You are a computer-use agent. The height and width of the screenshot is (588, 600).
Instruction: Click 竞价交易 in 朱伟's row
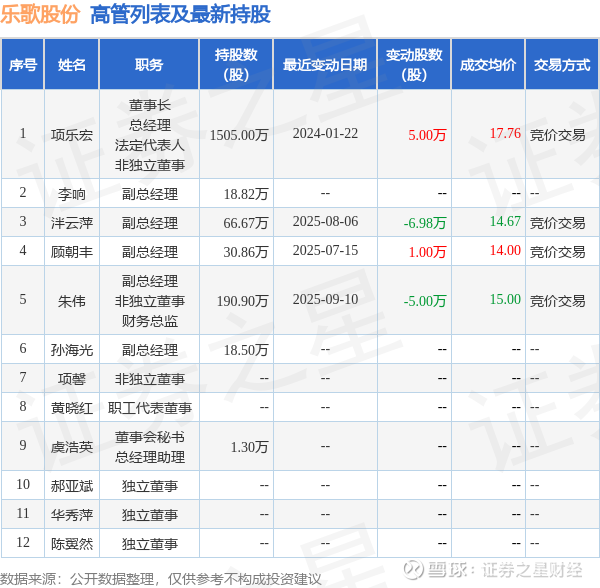click(558, 301)
